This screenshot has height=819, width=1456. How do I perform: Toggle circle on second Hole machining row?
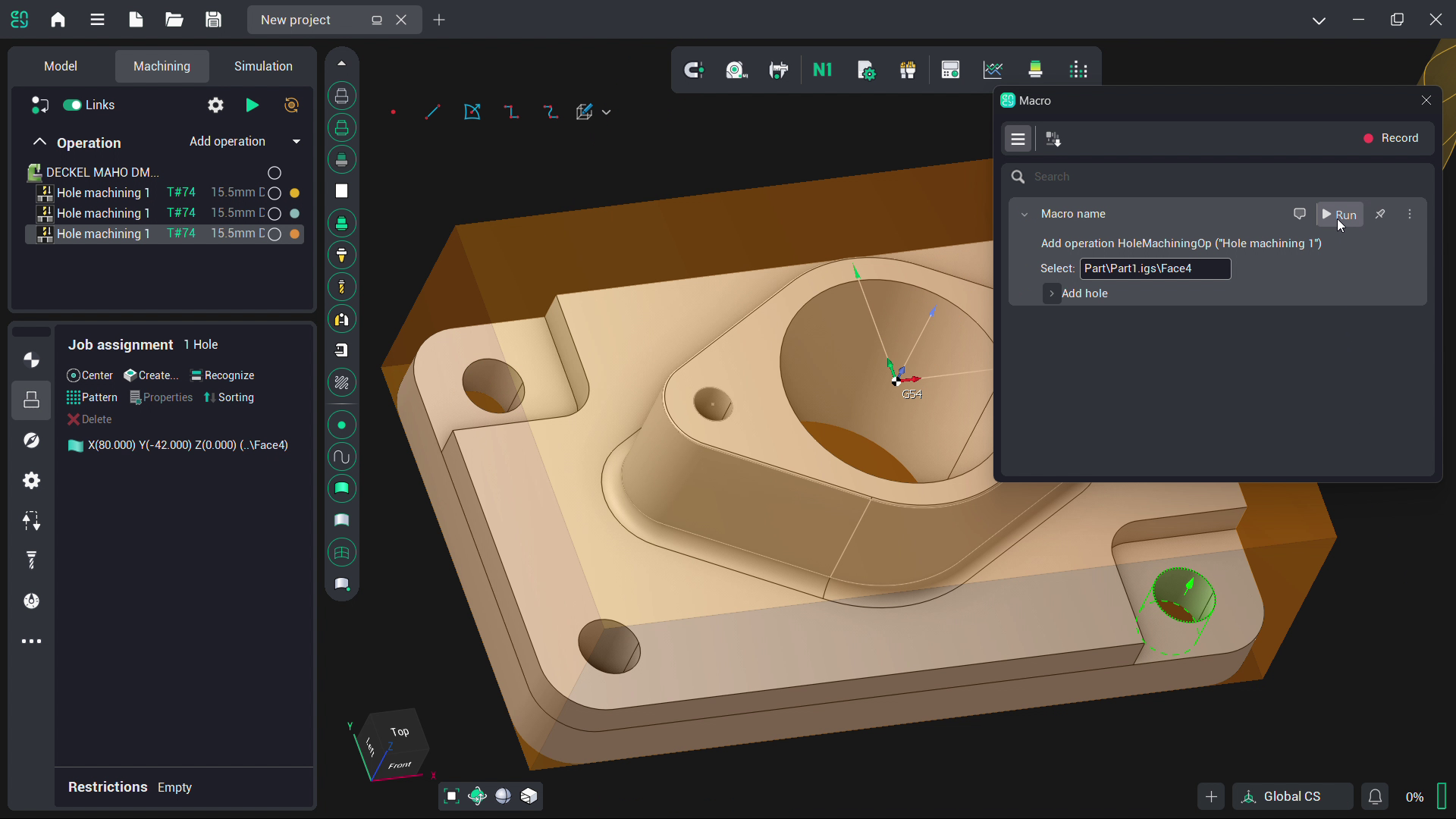click(x=275, y=214)
